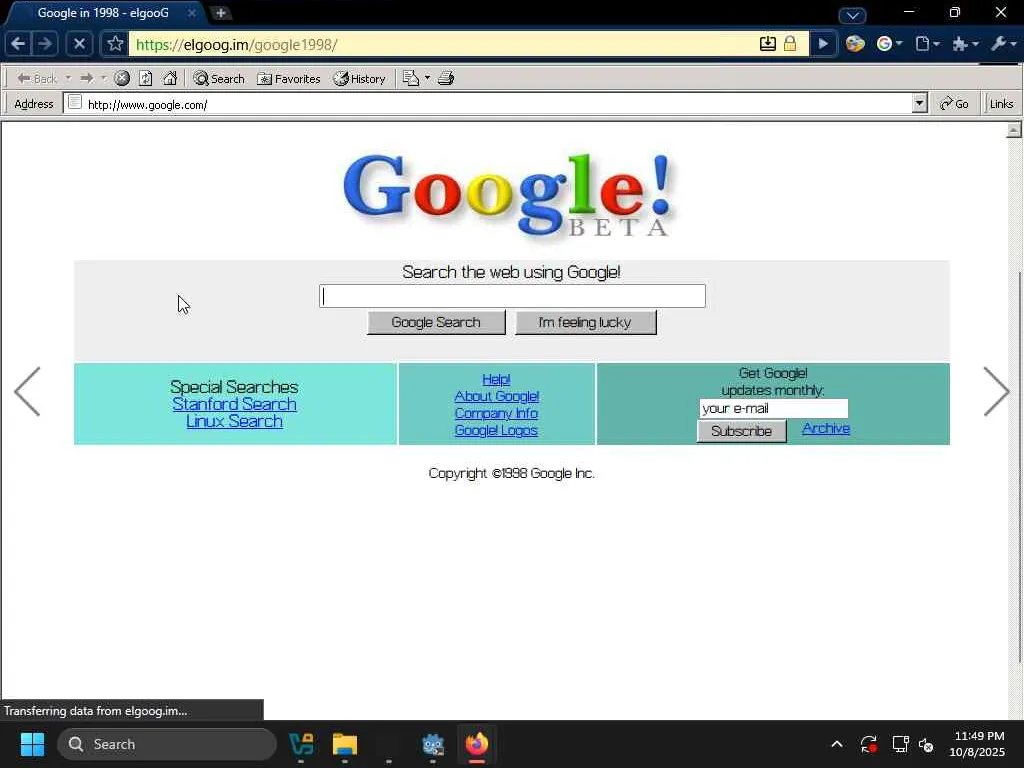
Task: Open the Help! link
Action: coord(496,379)
